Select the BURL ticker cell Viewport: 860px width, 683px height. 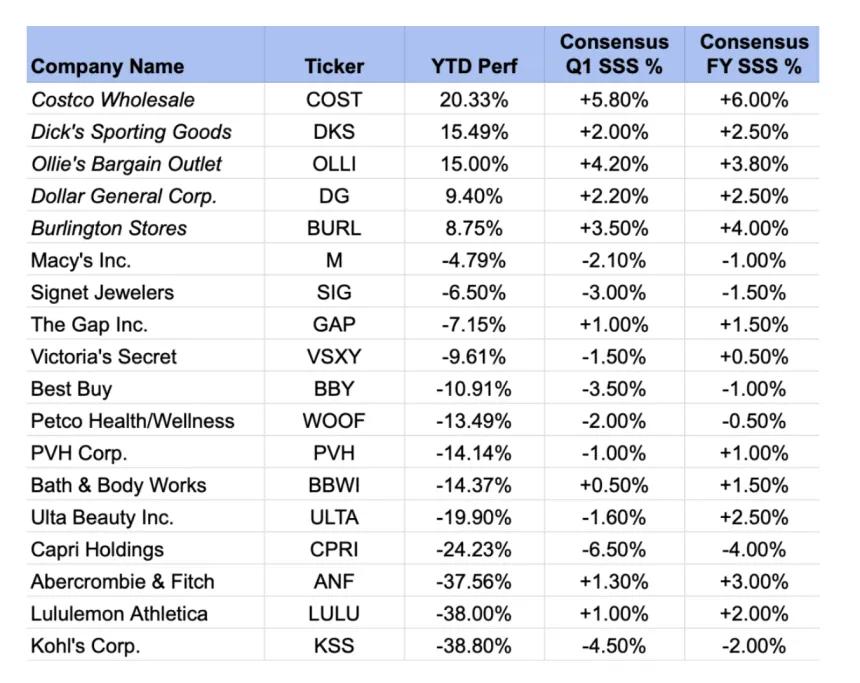[x=334, y=228]
